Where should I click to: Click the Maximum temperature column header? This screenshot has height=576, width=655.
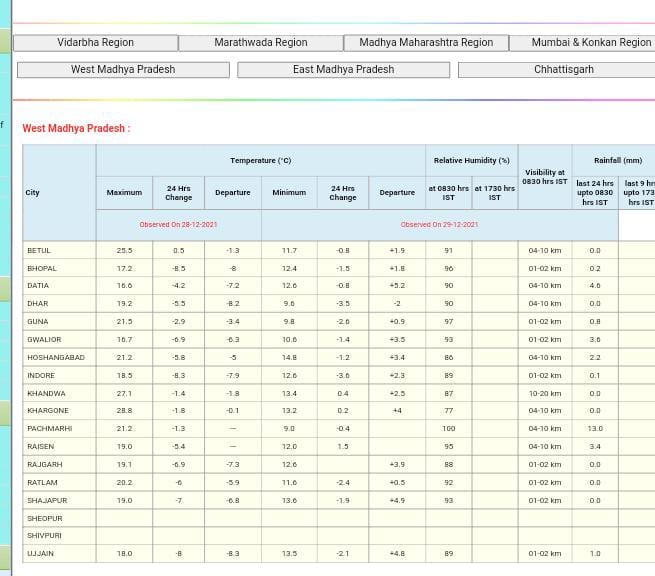(x=124, y=192)
